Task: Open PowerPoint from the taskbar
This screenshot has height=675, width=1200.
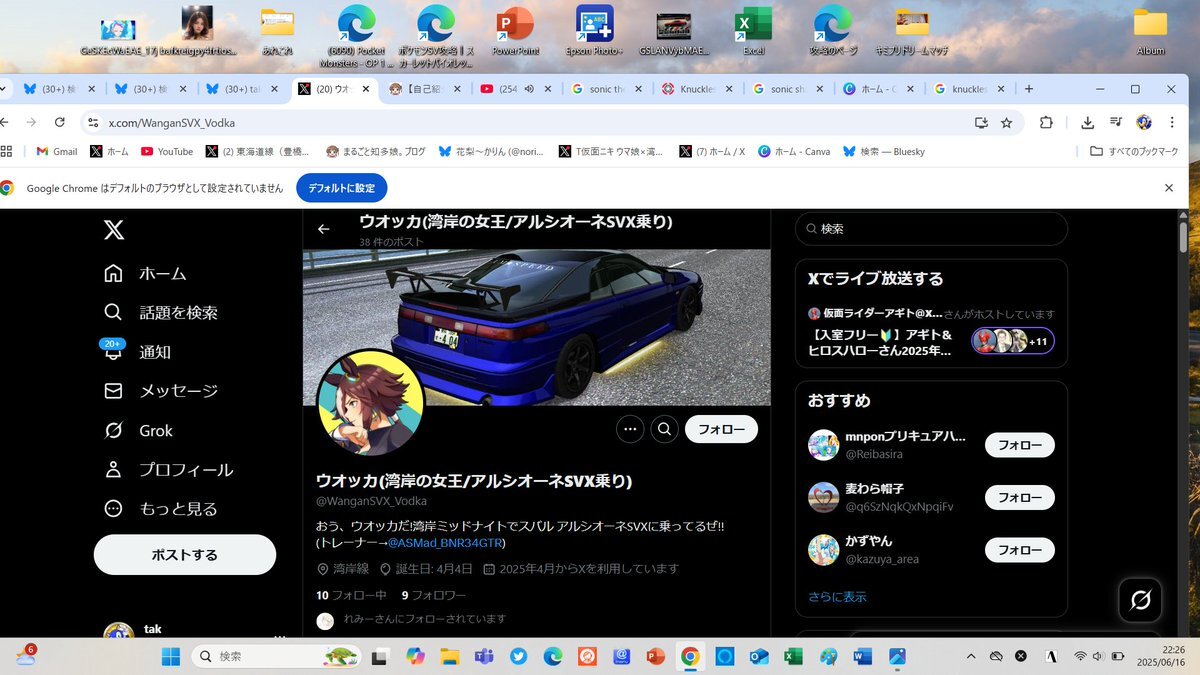Action: (x=656, y=656)
